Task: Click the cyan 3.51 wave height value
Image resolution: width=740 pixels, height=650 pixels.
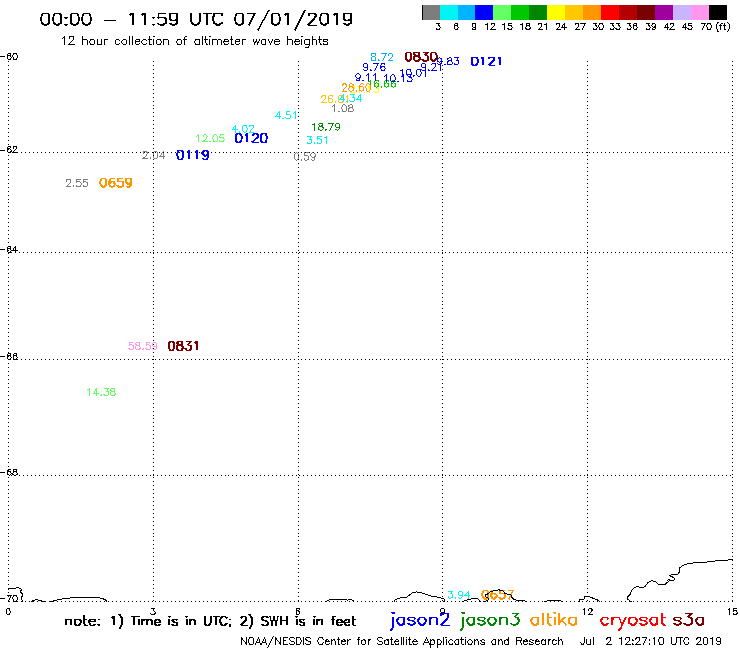Action: 317,140
